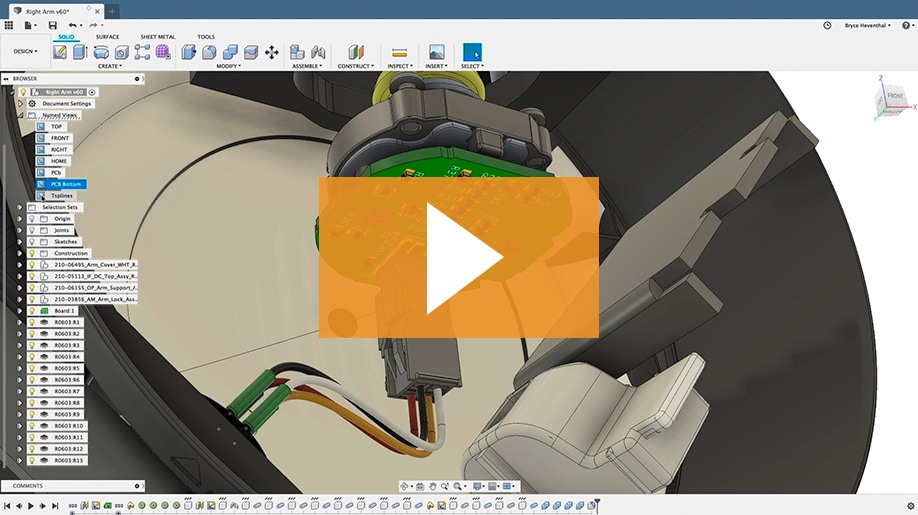Toggle visibility of Right Arm v60 root

(23, 92)
